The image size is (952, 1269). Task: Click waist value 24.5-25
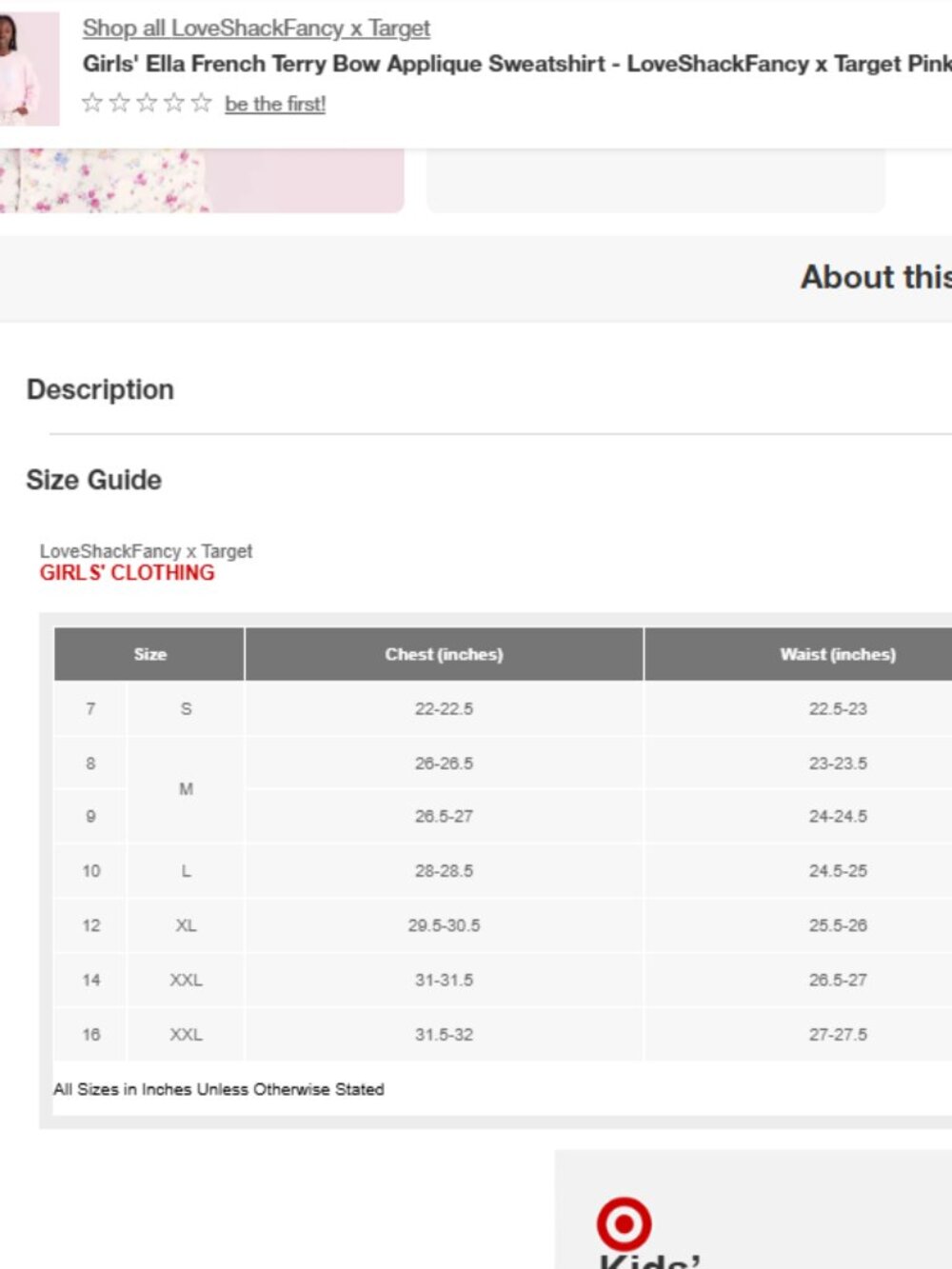tap(838, 870)
